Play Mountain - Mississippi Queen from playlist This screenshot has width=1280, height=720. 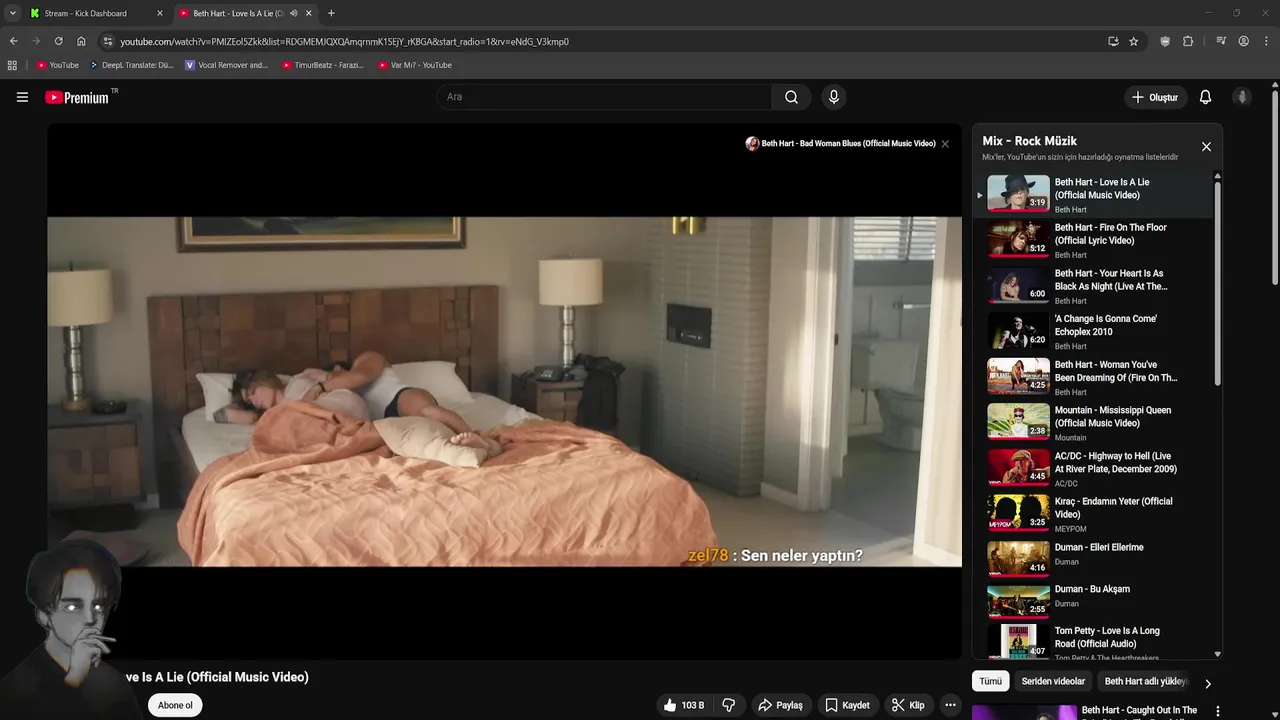pos(1113,416)
